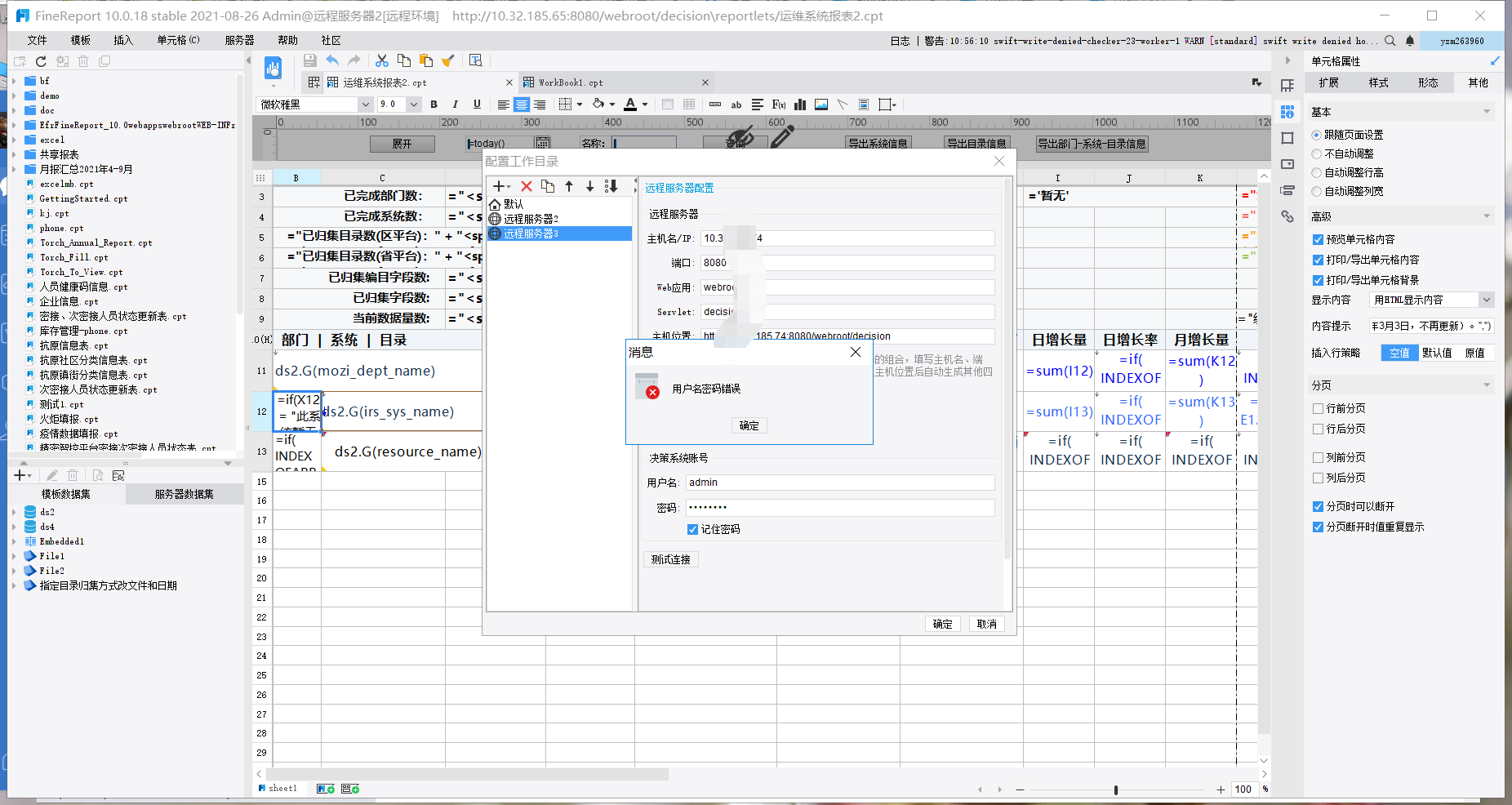The width and height of the screenshot is (1512, 805).
Task: Open font color dropdown arrow
Action: [x=645, y=105]
